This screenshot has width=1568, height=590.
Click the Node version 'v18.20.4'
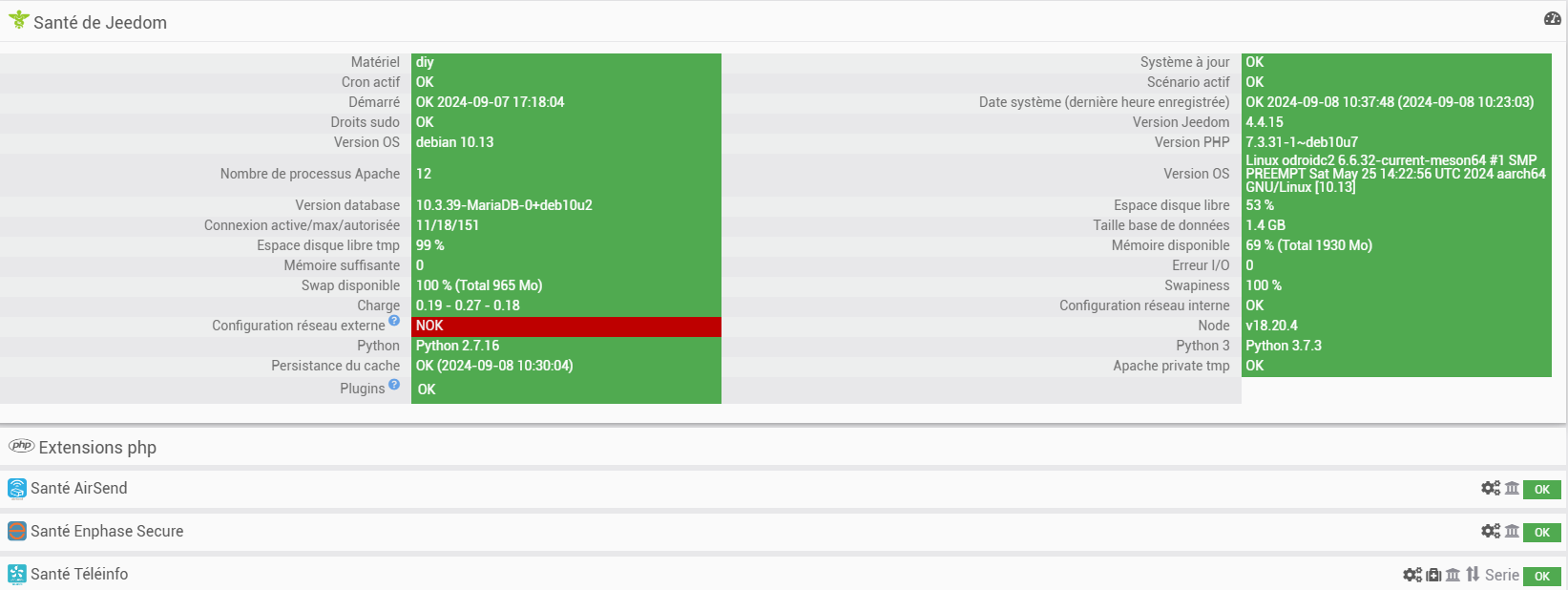[x=1272, y=326]
